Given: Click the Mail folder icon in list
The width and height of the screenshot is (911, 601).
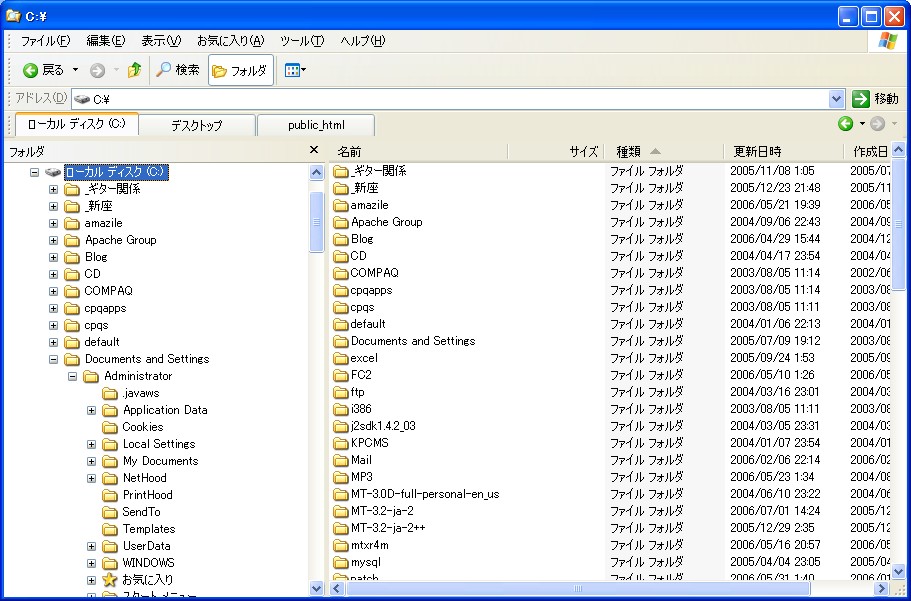Looking at the screenshot, I should pyautogui.click(x=340, y=460).
